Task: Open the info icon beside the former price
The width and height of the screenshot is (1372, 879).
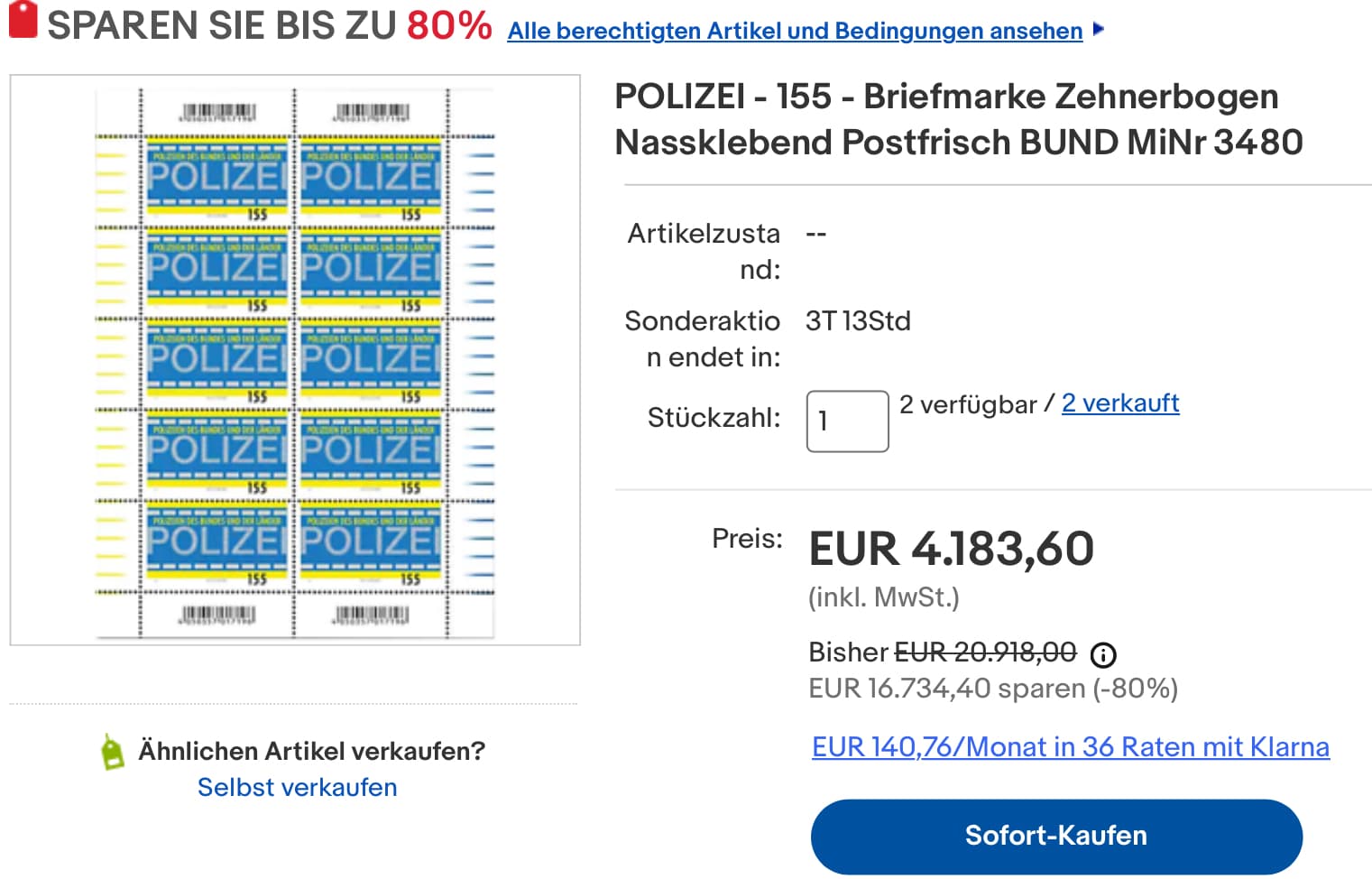Action: [x=1102, y=654]
